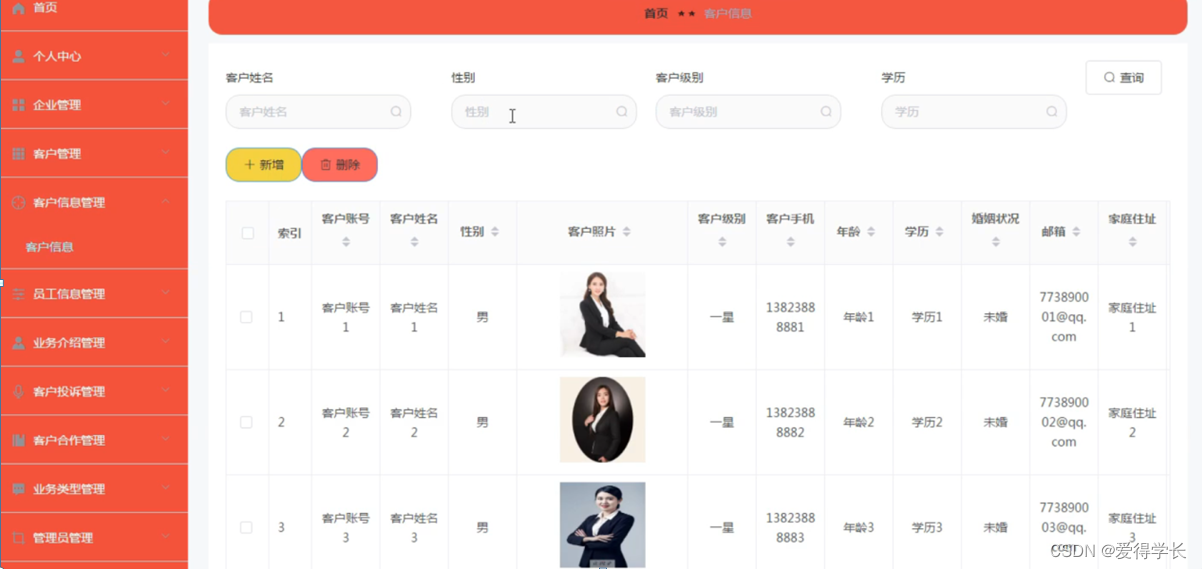Click the 学历2 cell
This screenshot has height=569, width=1202.
(x=927, y=422)
